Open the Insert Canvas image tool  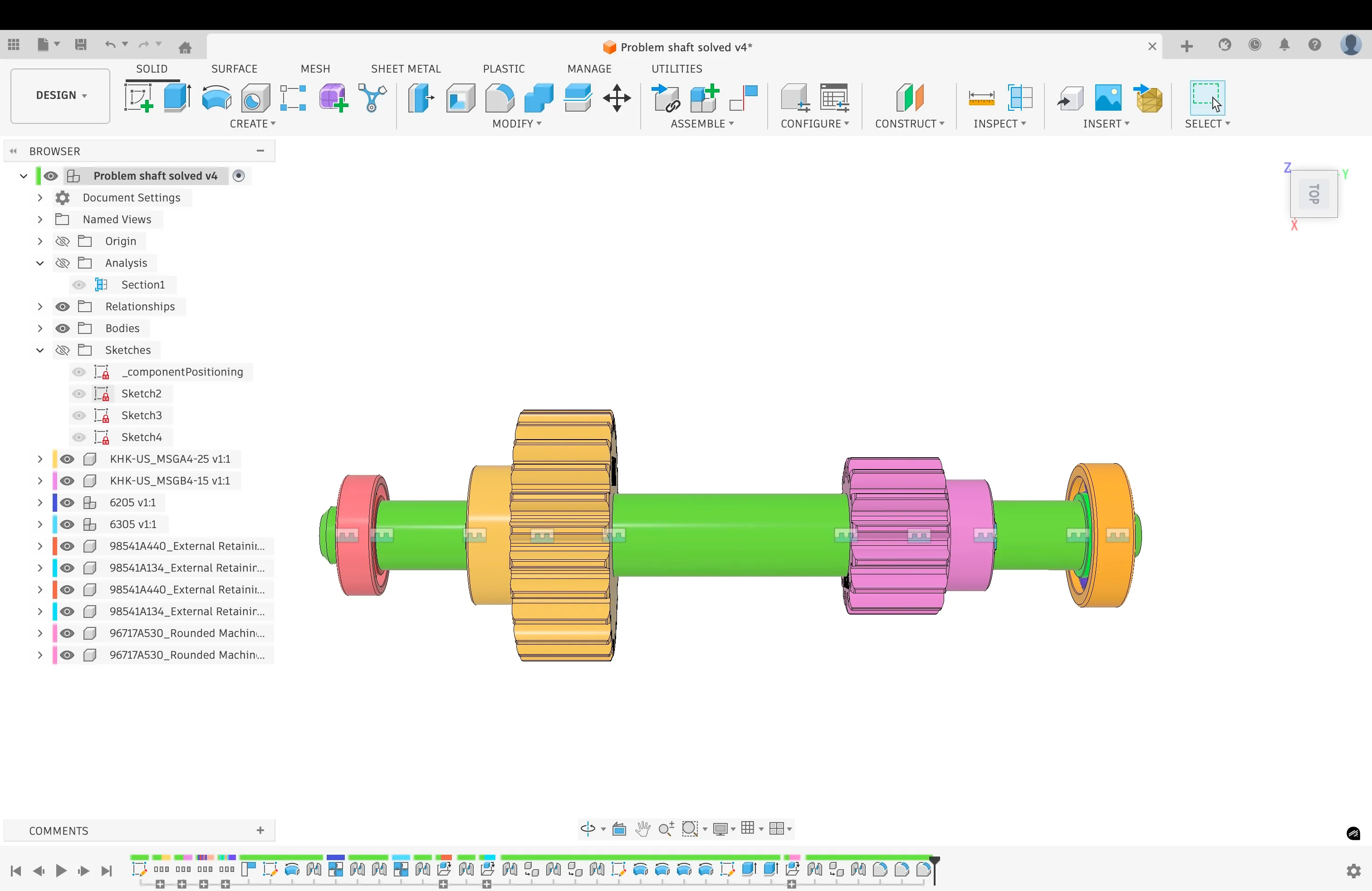pos(1108,98)
